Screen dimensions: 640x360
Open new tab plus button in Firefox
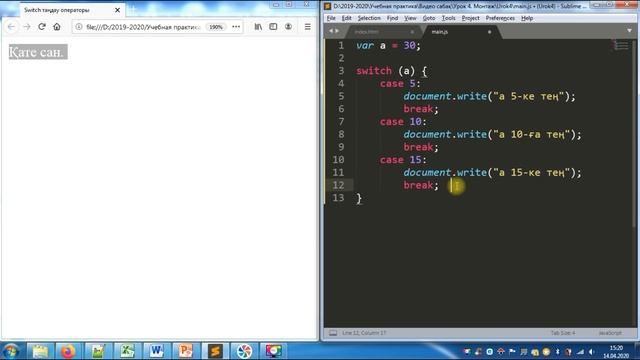133,9
